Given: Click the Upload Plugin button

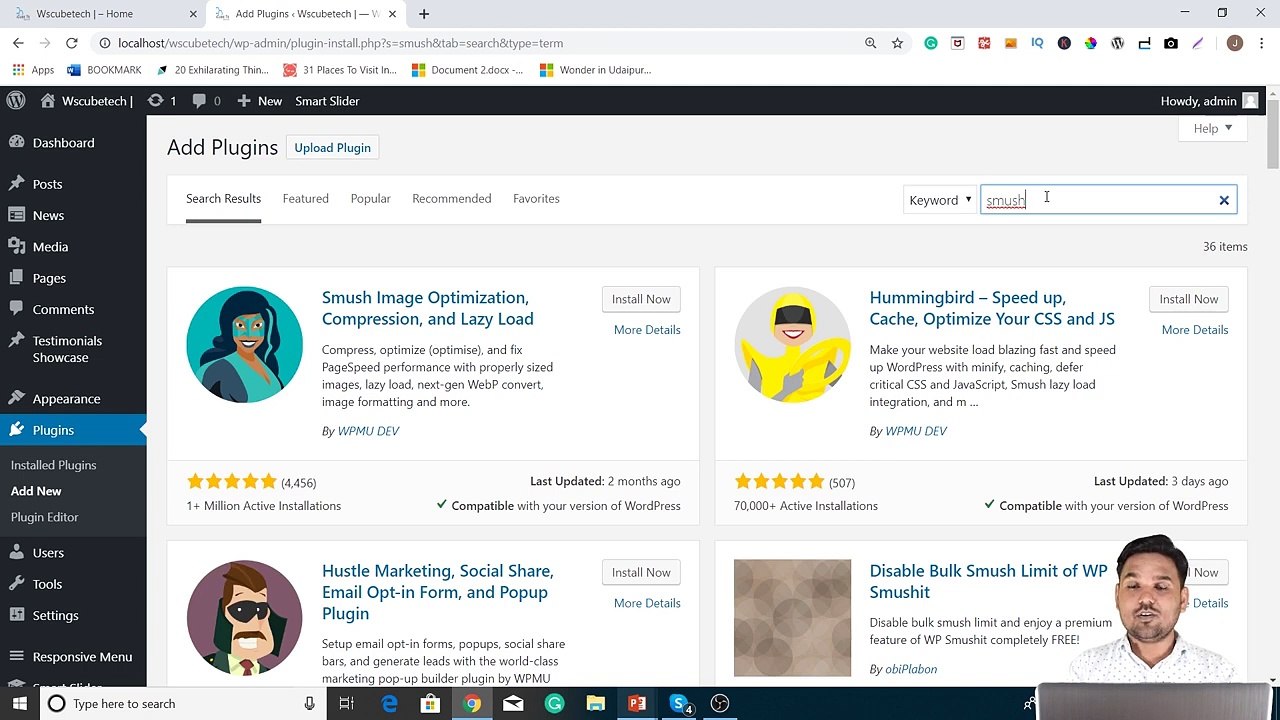Looking at the screenshot, I should [333, 148].
